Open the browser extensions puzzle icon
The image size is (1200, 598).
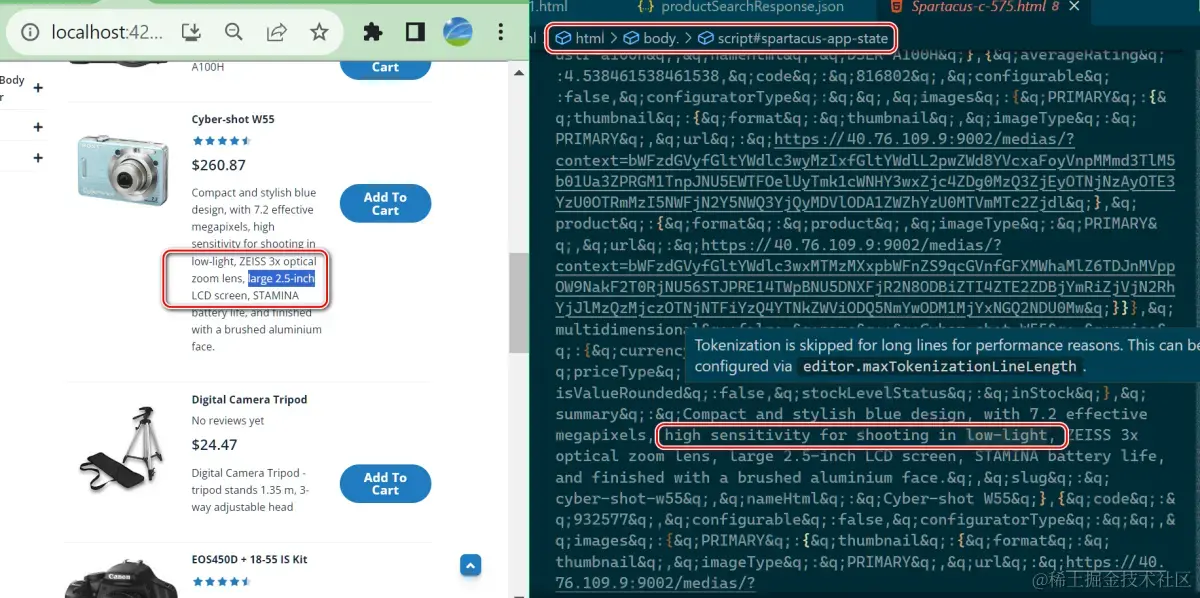pos(373,32)
